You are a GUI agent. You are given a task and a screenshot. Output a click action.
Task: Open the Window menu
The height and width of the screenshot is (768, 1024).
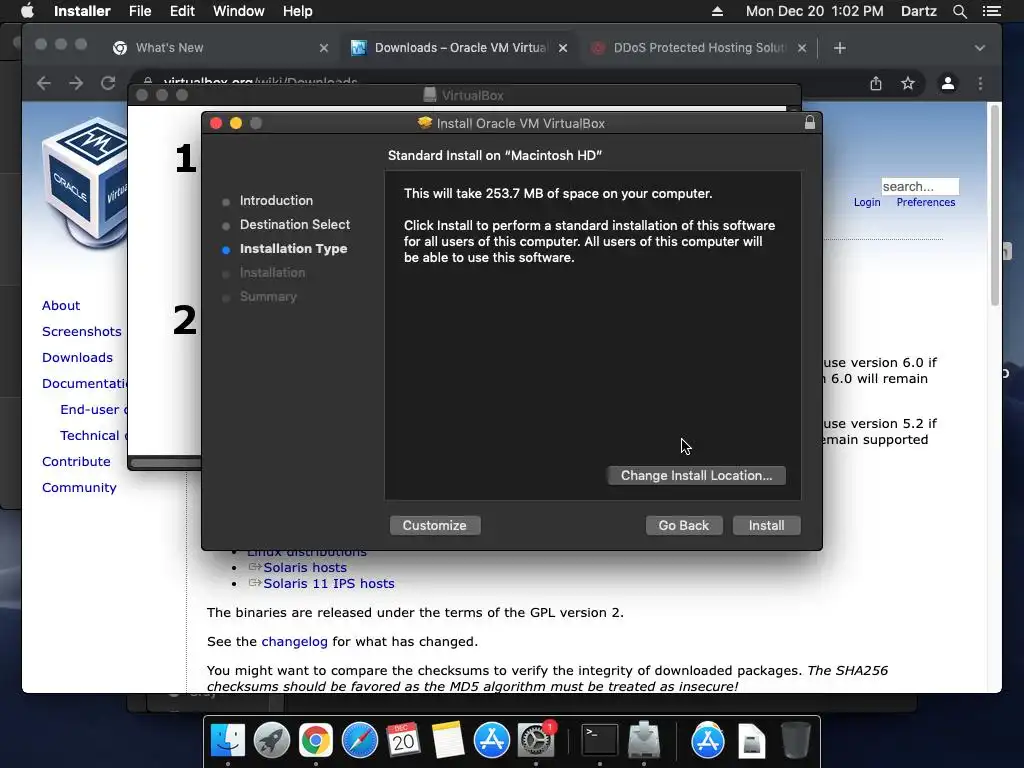coord(238,11)
